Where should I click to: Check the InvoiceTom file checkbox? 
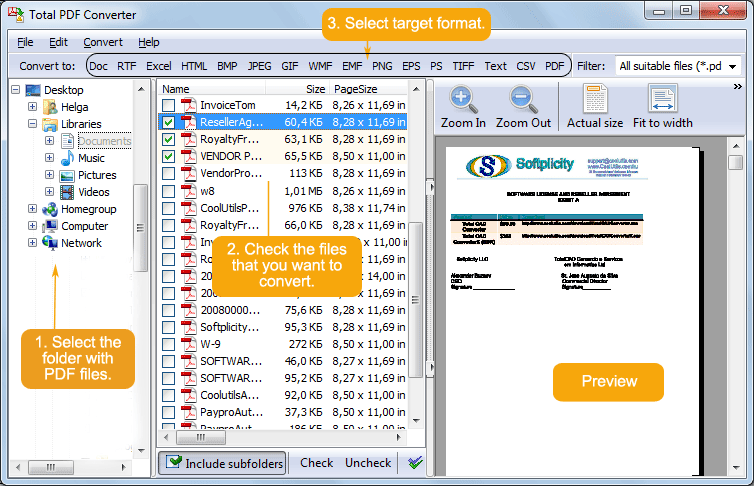[x=168, y=105]
